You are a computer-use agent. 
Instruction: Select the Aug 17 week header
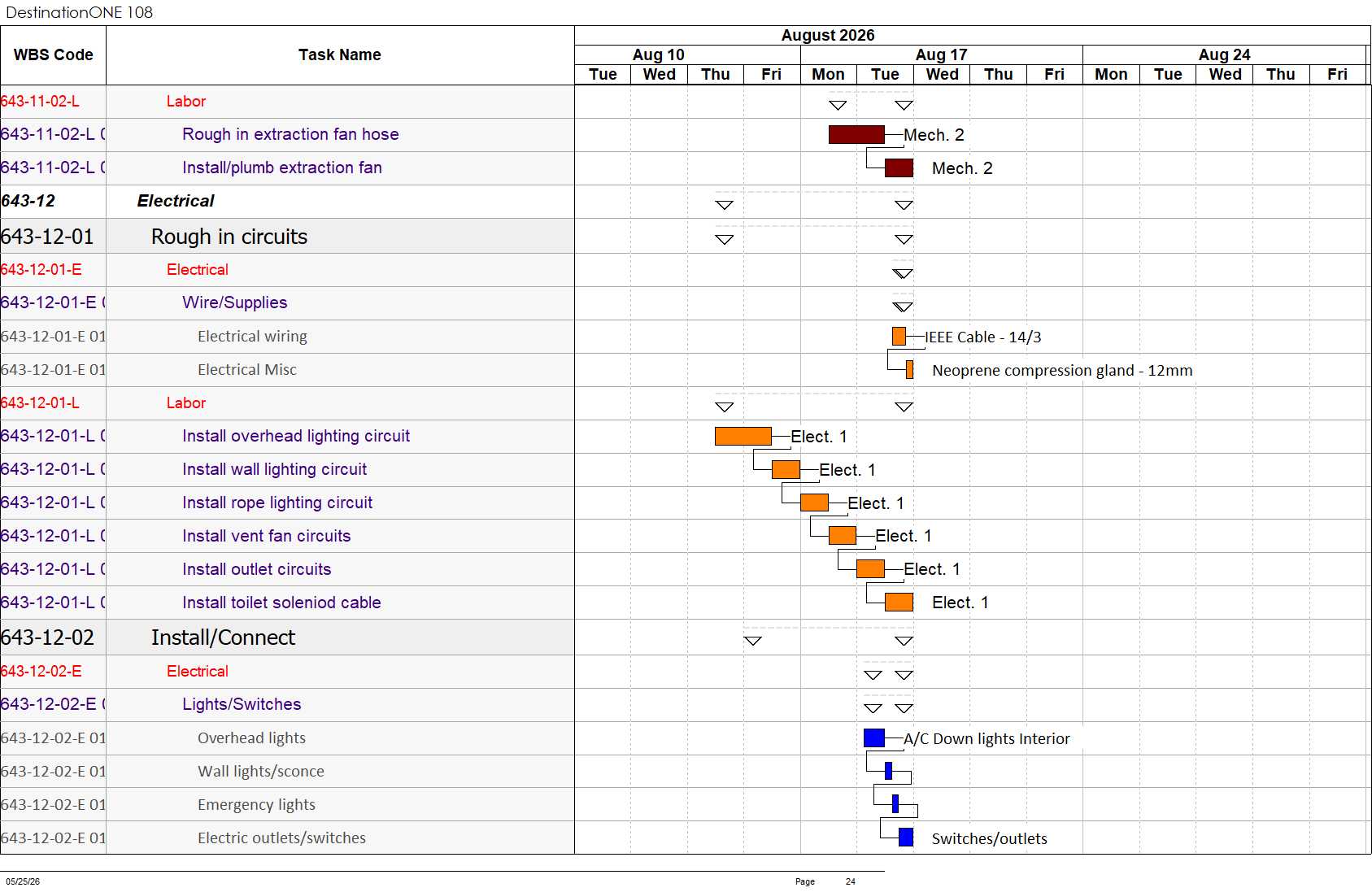[x=942, y=54]
